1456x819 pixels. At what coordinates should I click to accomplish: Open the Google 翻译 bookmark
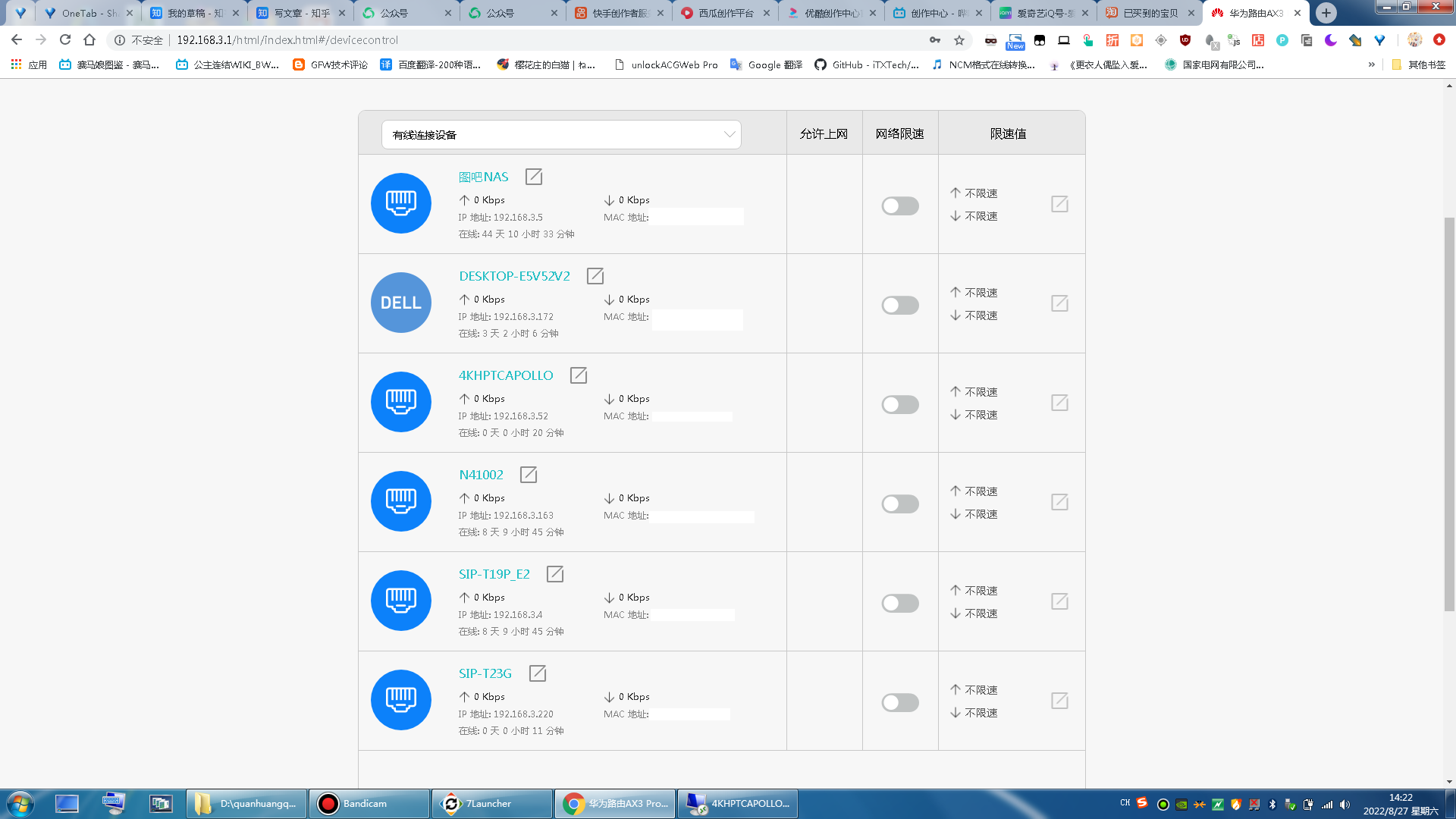point(766,65)
